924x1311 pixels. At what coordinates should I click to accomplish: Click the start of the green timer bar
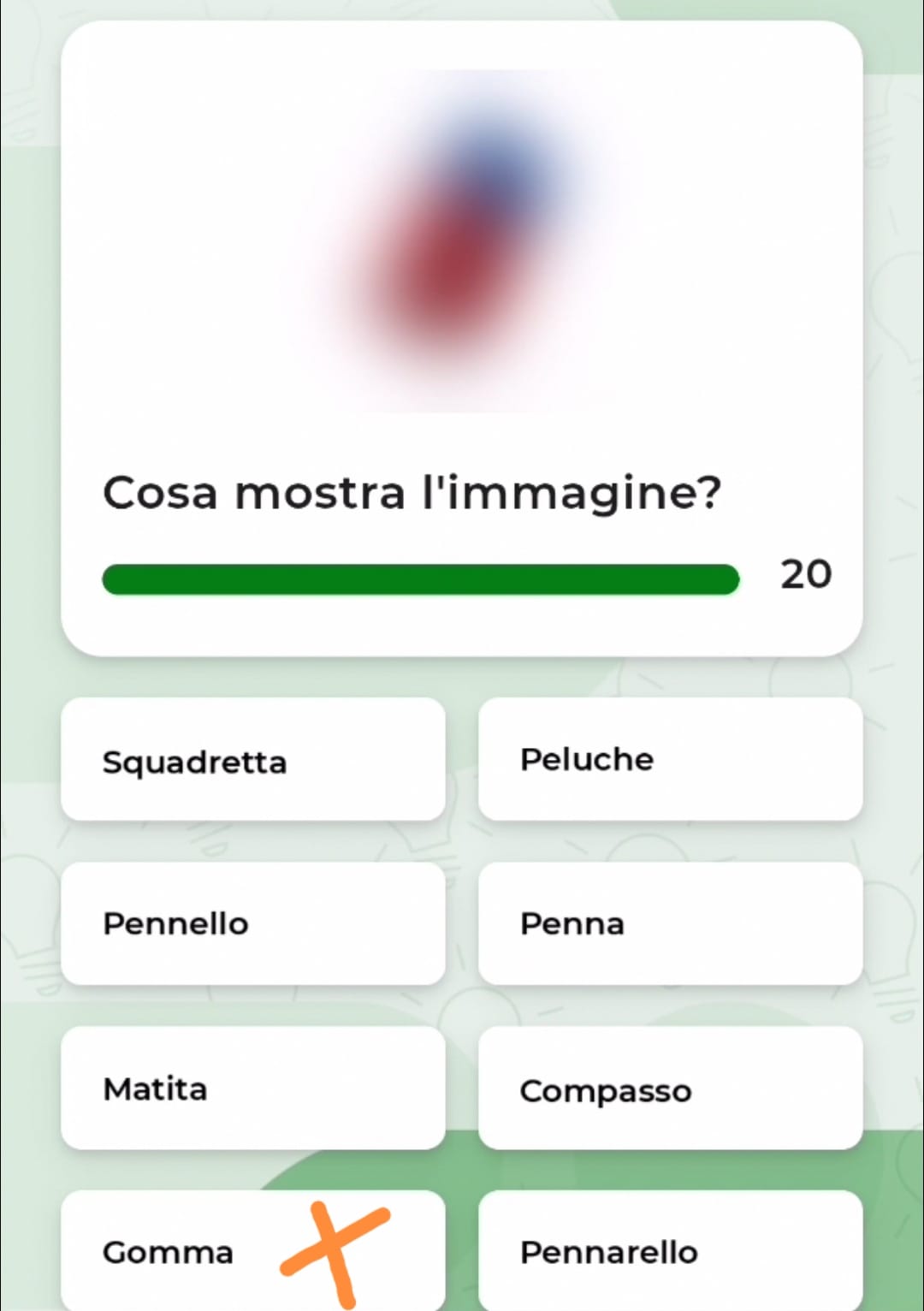coord(115,579)
